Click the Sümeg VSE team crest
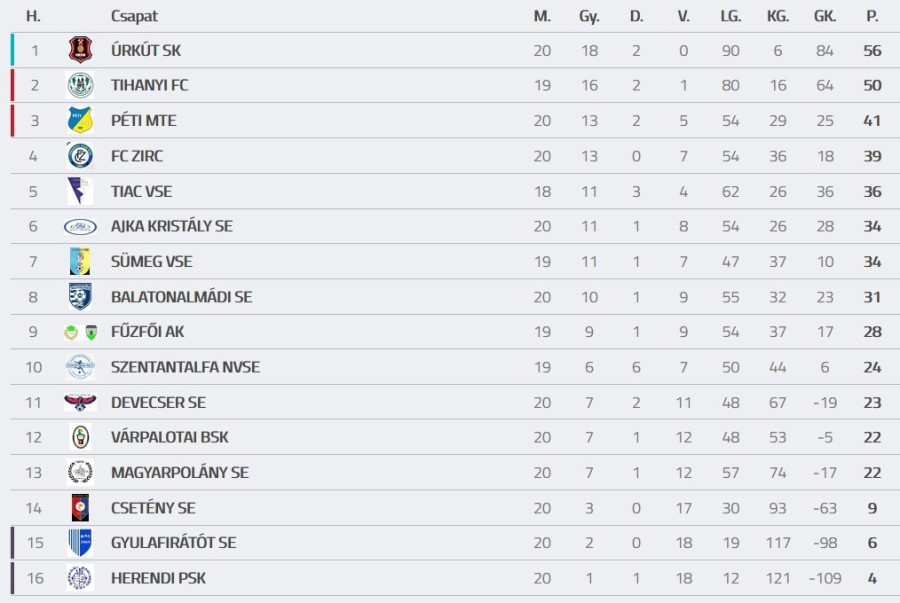 pyautogui.click(x=80, y=262)
